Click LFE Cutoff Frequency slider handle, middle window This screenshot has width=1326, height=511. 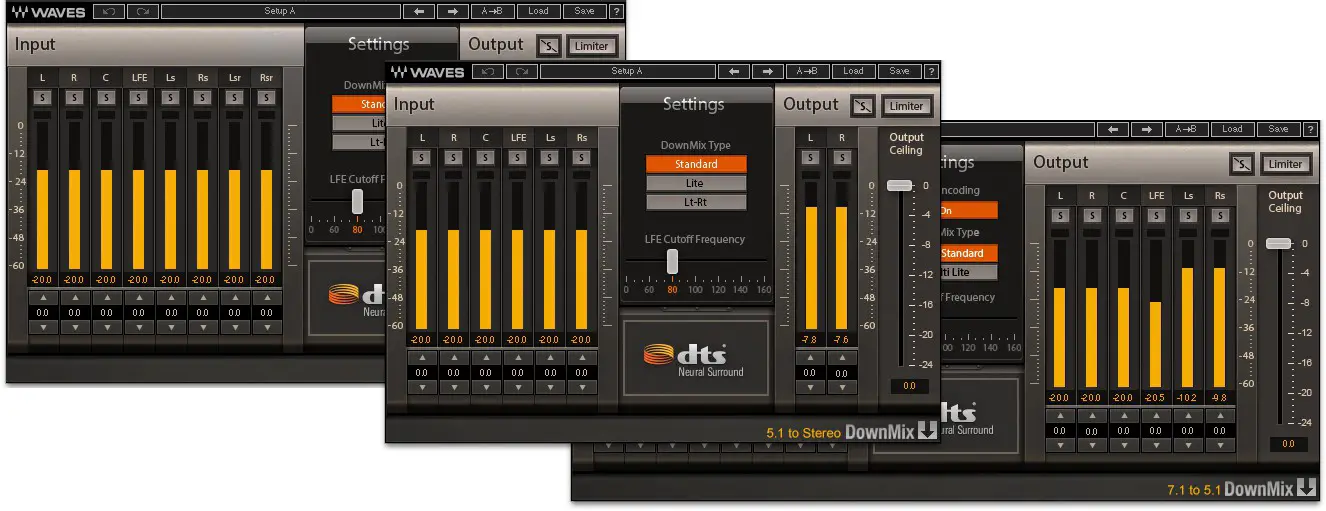[x=673, y=260]
